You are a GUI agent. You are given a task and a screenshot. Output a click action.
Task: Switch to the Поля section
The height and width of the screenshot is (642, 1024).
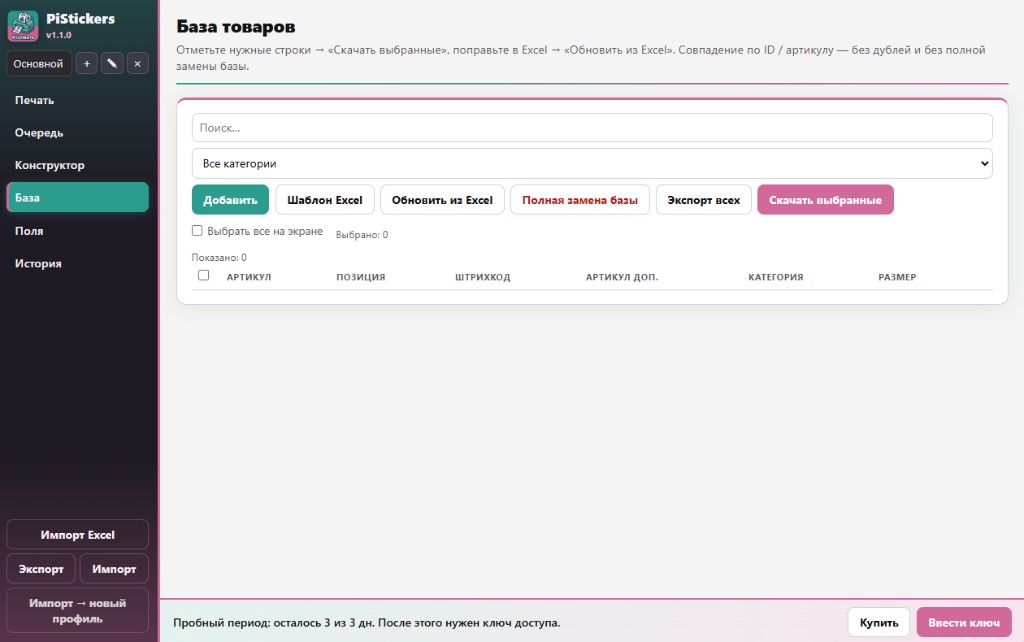(78, 231)
